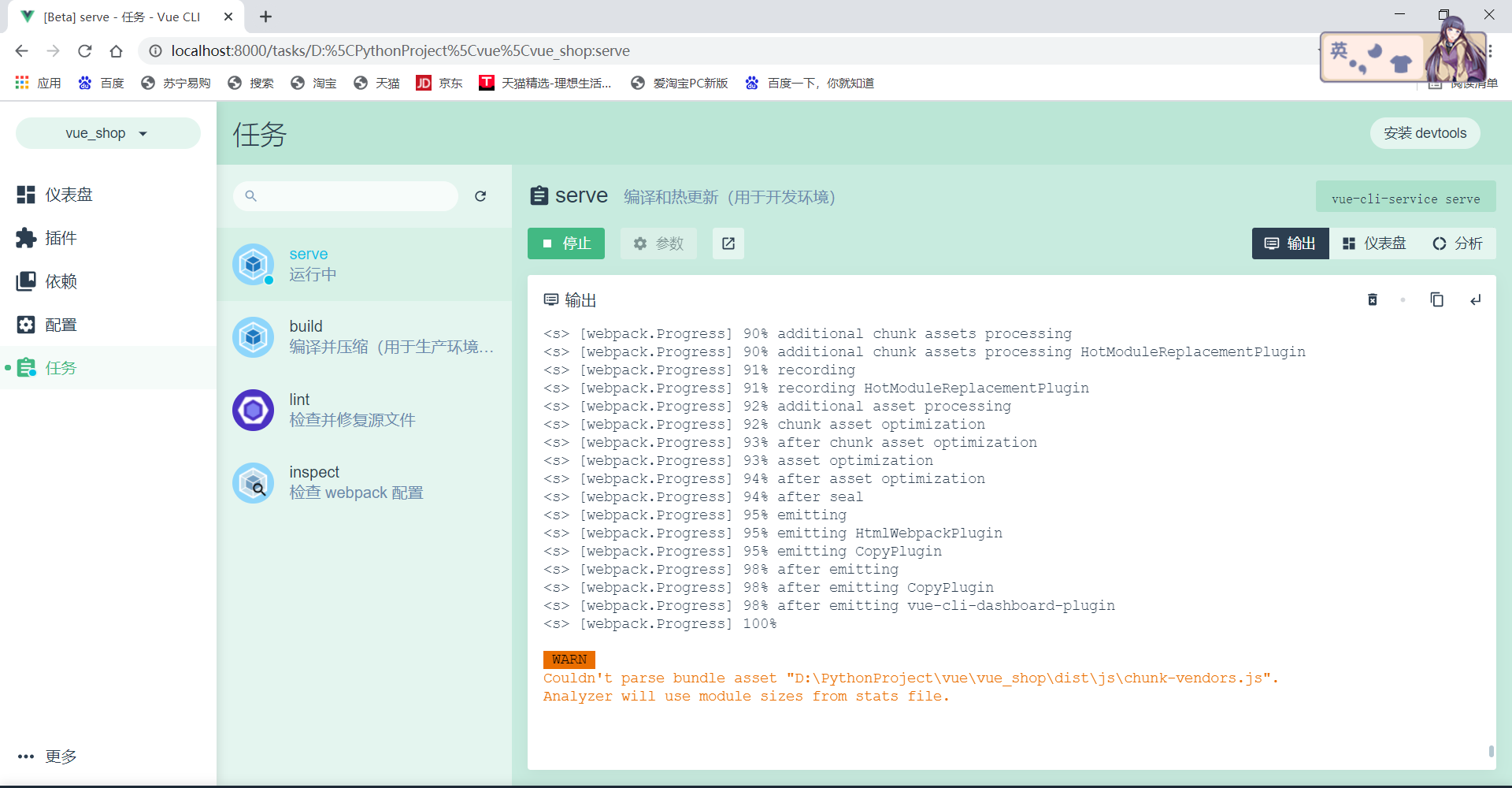Open the 天猫精选 bookmark

pyautogui.click(x=546, y=83)
